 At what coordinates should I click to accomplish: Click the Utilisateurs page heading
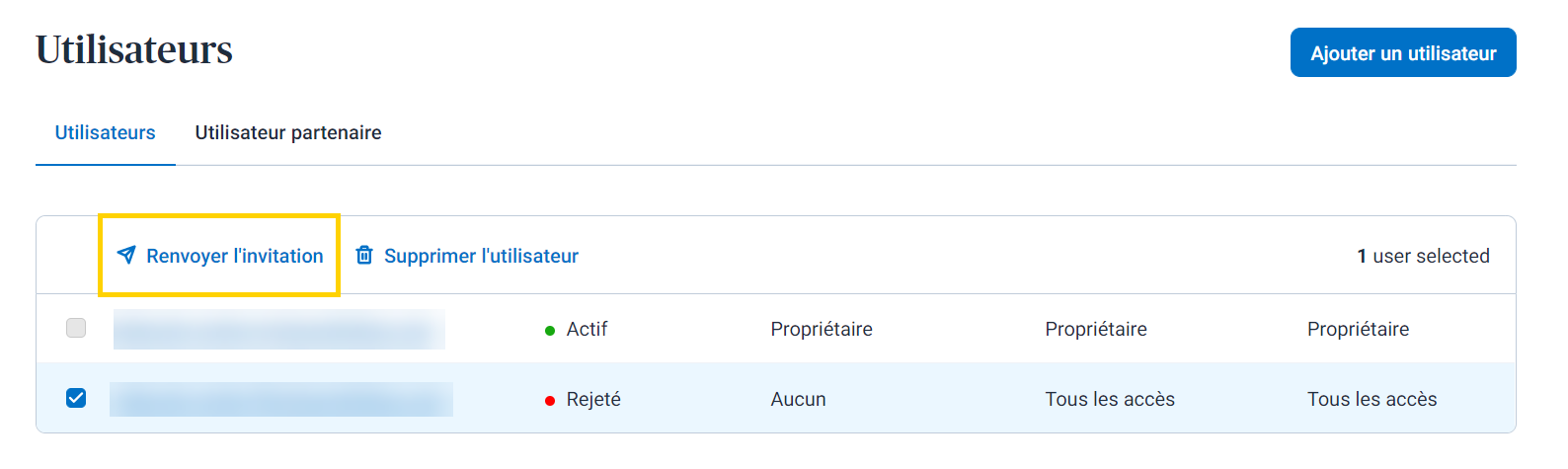pos(134,49)
